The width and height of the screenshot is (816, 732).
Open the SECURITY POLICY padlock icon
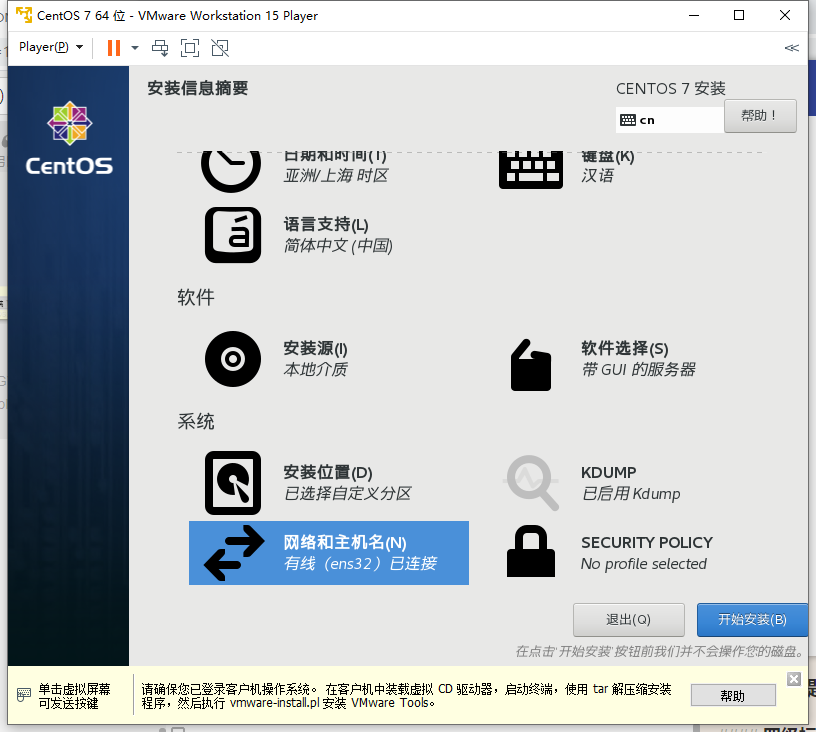point(531,551)
